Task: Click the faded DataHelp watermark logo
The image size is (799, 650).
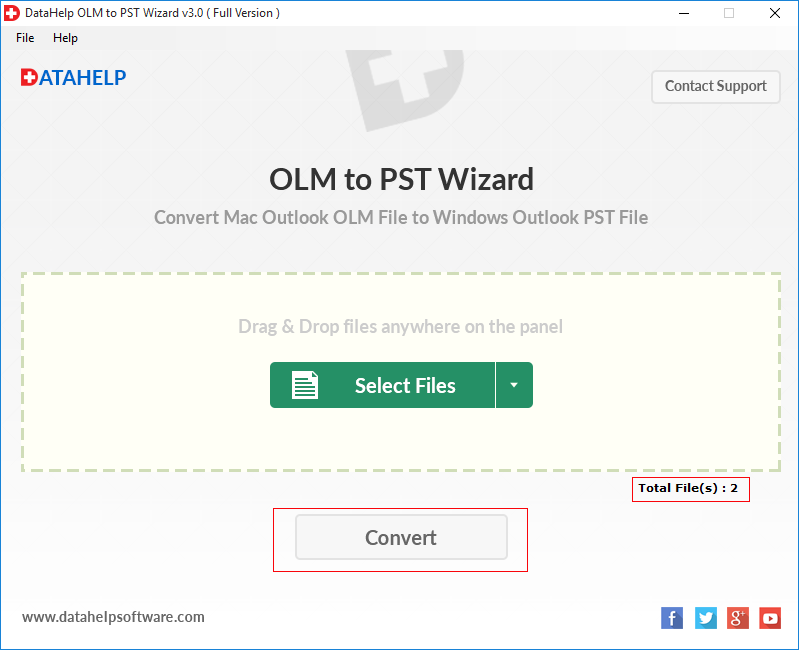Action: 405,89
